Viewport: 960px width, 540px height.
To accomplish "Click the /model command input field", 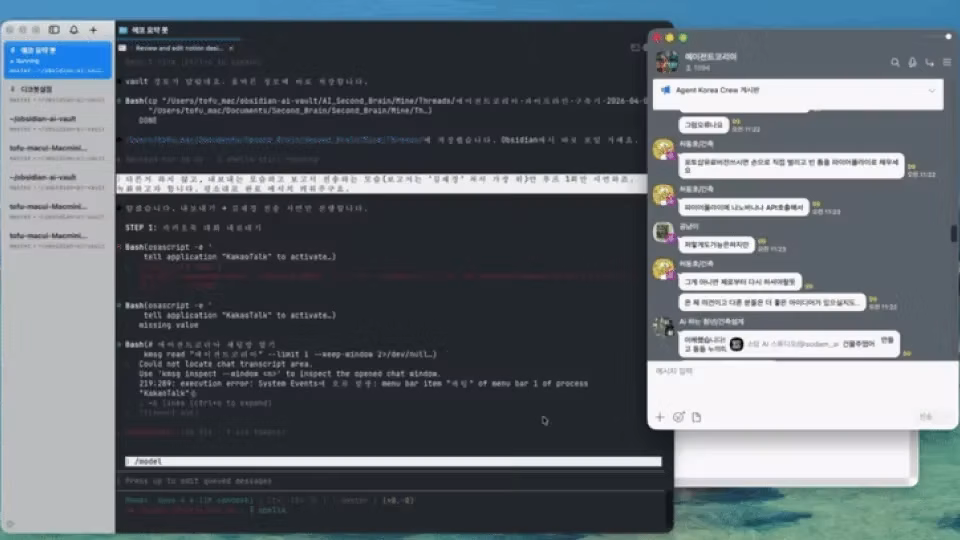I will [x=393, y=461].
